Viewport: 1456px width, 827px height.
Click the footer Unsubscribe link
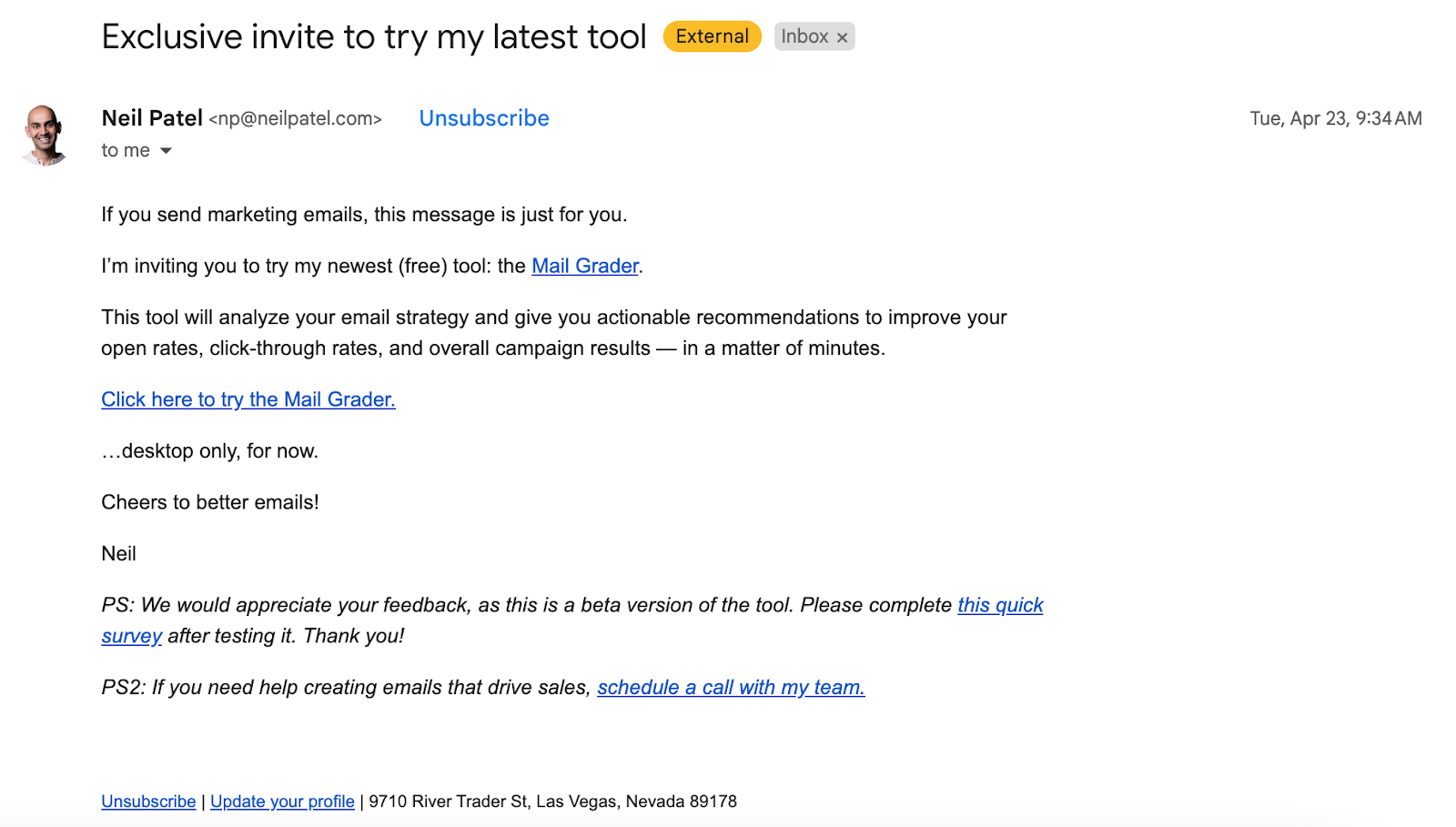148,802
